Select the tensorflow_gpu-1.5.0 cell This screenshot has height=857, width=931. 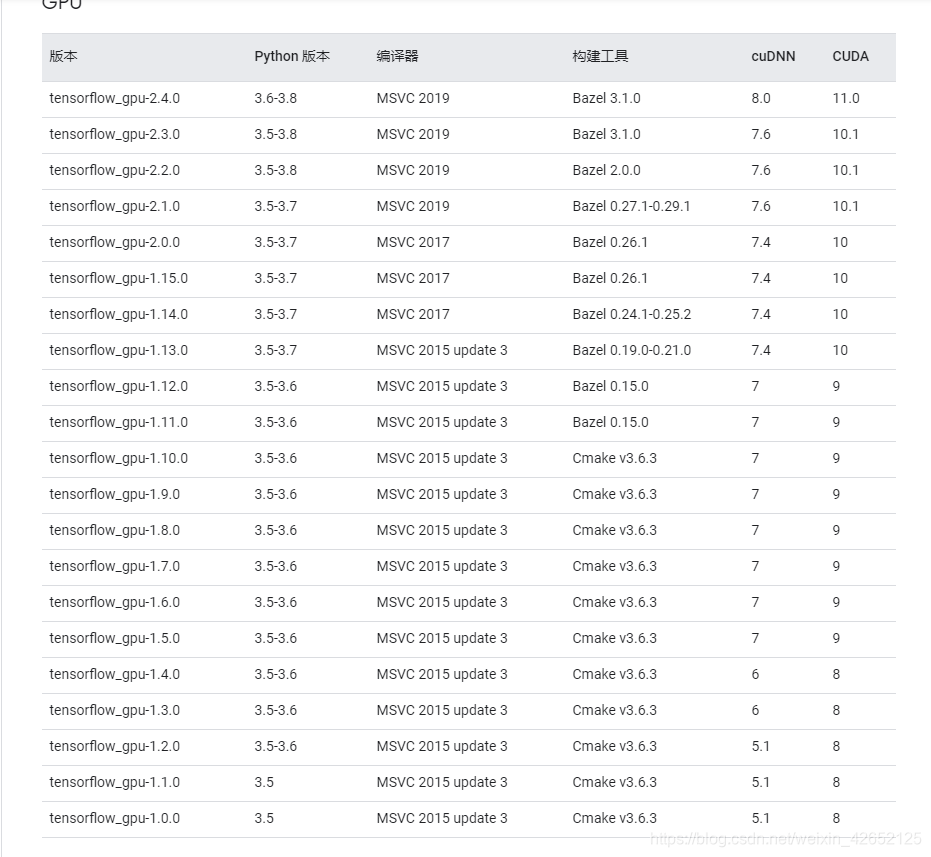[115, 638]
